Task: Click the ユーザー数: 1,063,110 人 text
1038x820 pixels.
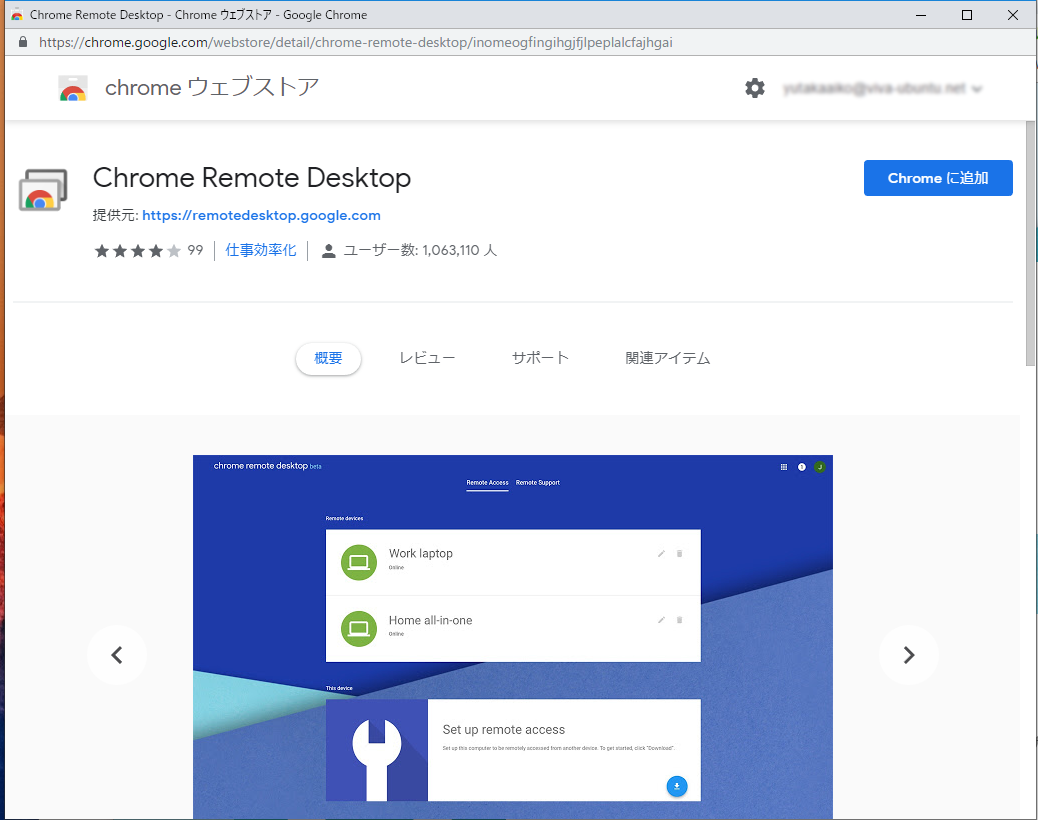Action: [420, 251]
